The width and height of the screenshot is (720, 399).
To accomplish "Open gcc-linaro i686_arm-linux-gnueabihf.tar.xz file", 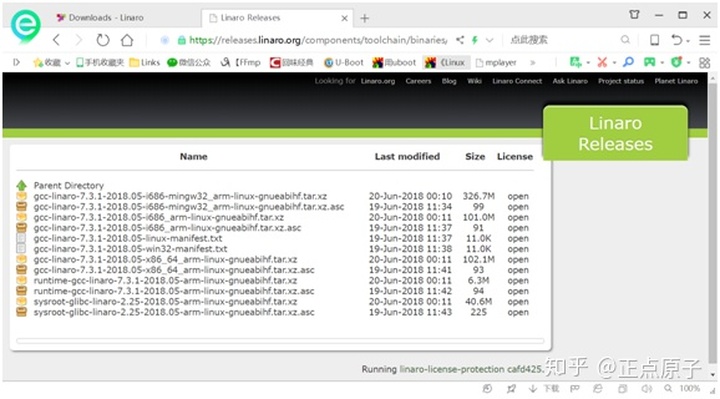I will 158,217.
